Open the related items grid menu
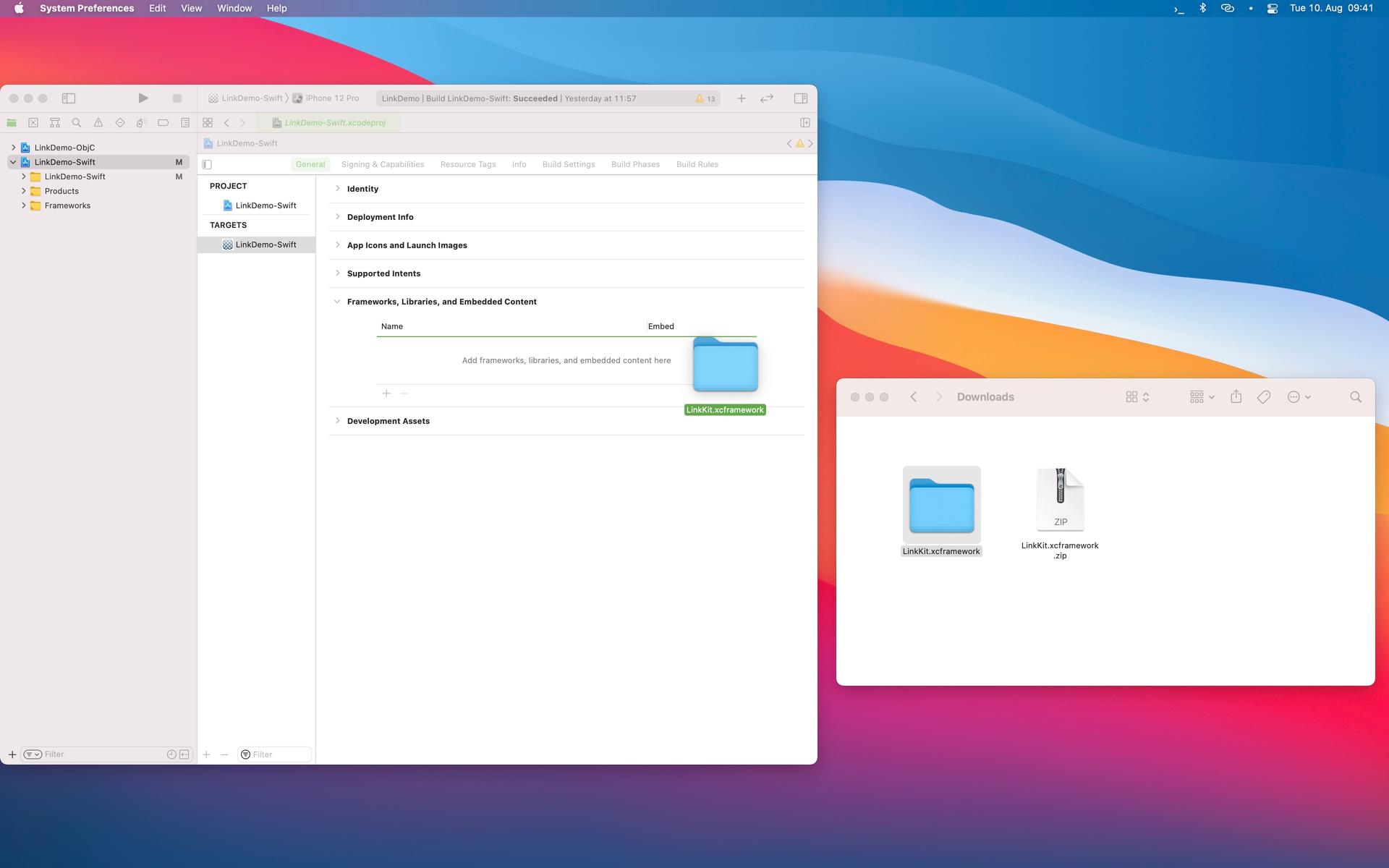The height and width of the screenshot is (868, 1389). (208, 123)
